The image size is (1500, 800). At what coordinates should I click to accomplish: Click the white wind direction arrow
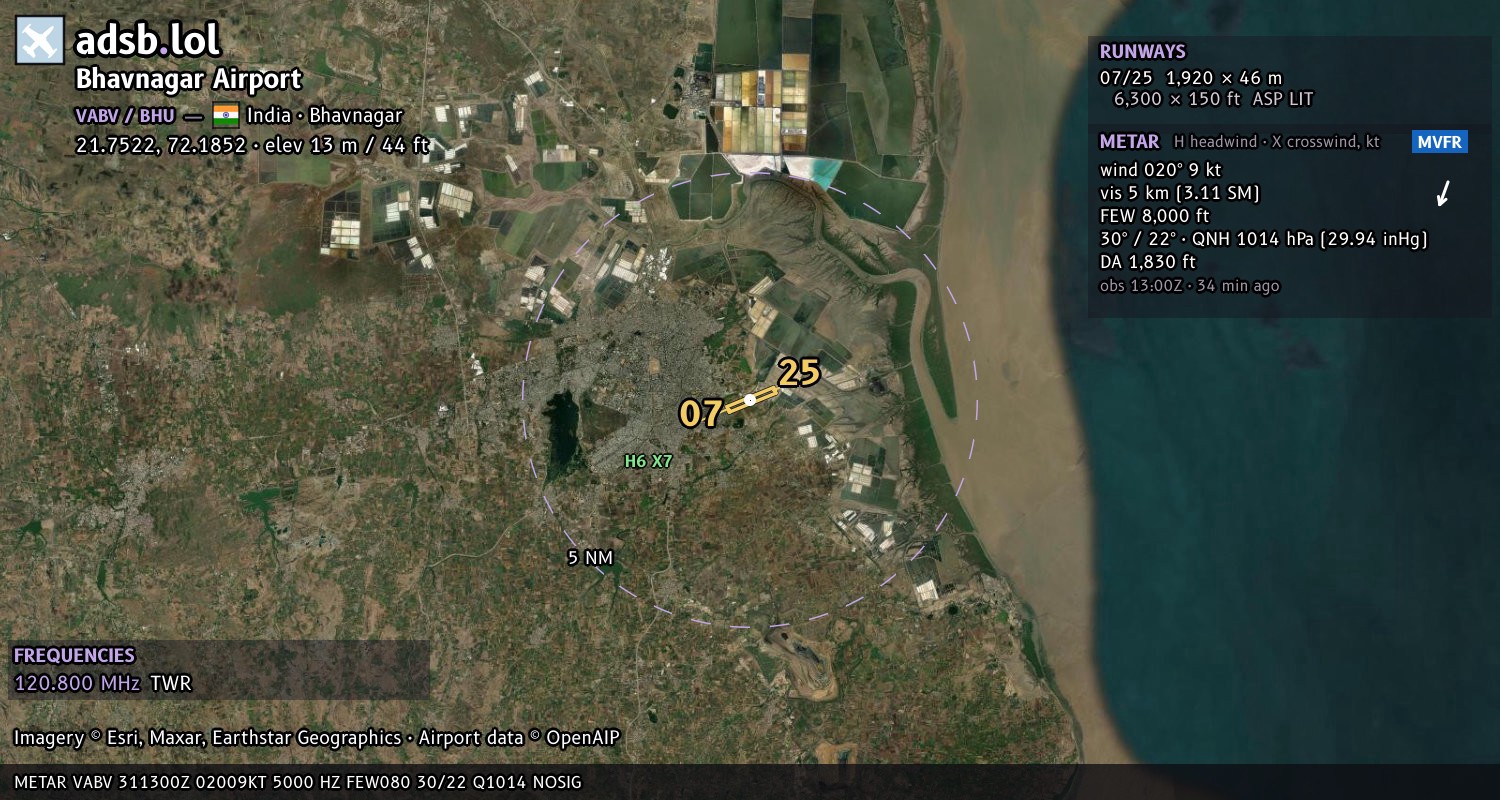1443,193
